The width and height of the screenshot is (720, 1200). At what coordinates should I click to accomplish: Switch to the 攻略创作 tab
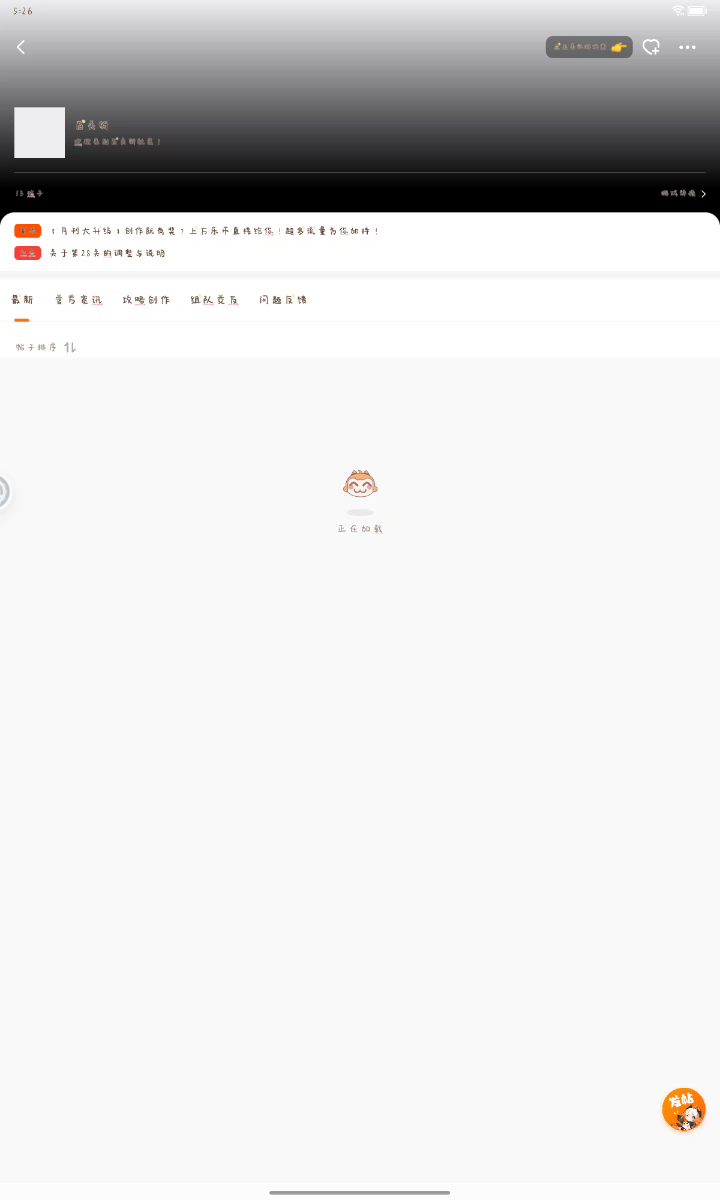[146, 300]
